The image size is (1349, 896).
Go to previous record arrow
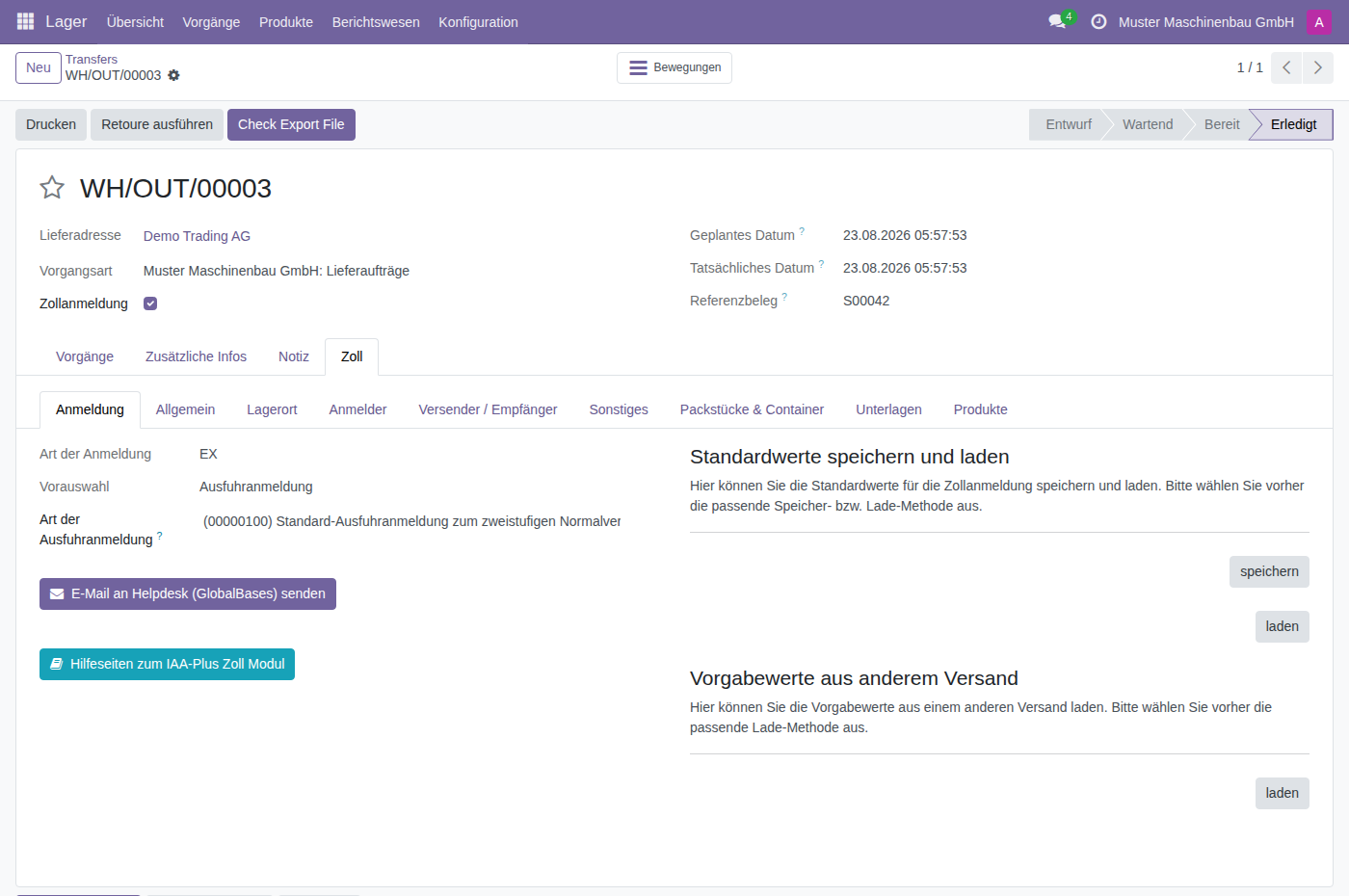click(x=1286, y=67)
